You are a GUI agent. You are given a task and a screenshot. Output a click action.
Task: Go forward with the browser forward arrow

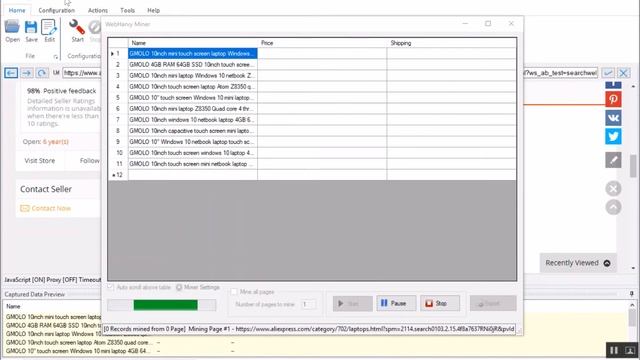coord(27,73)
